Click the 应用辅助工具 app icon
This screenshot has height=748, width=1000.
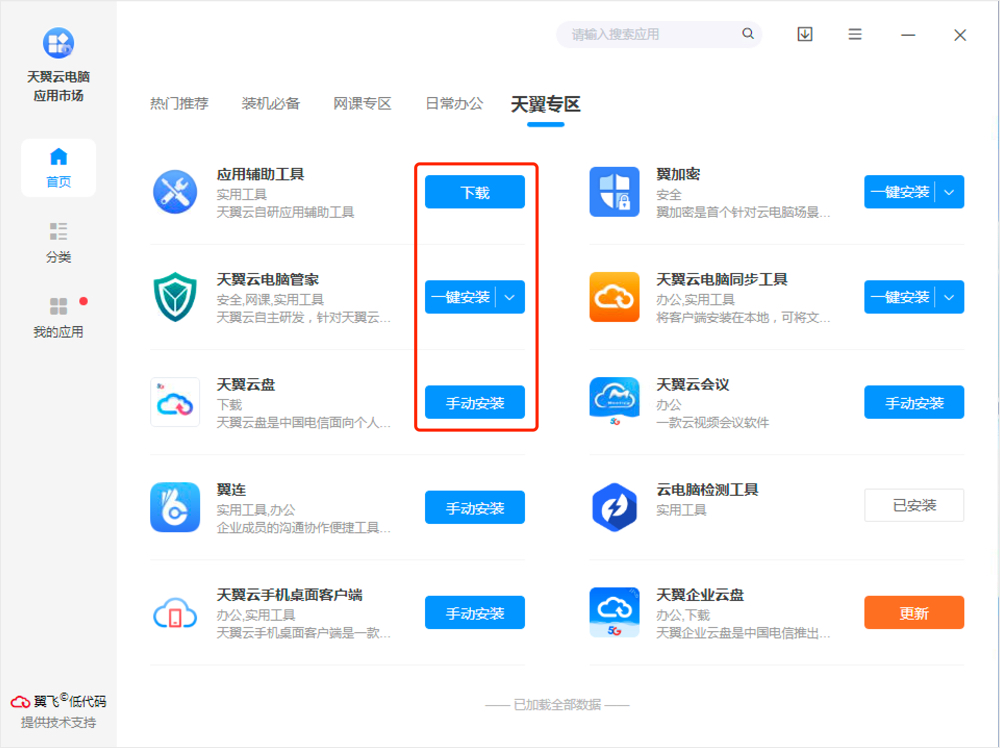[x=175, y=192]
